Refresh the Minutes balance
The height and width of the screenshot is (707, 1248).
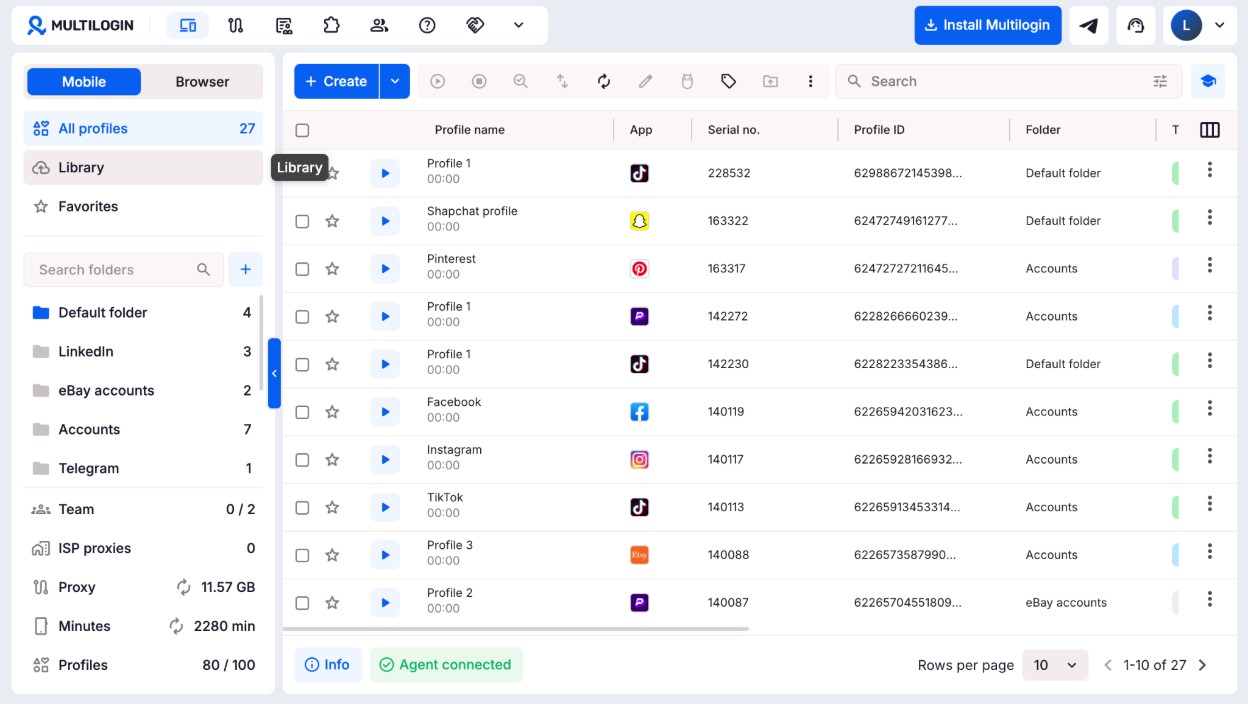pos(176,626)
